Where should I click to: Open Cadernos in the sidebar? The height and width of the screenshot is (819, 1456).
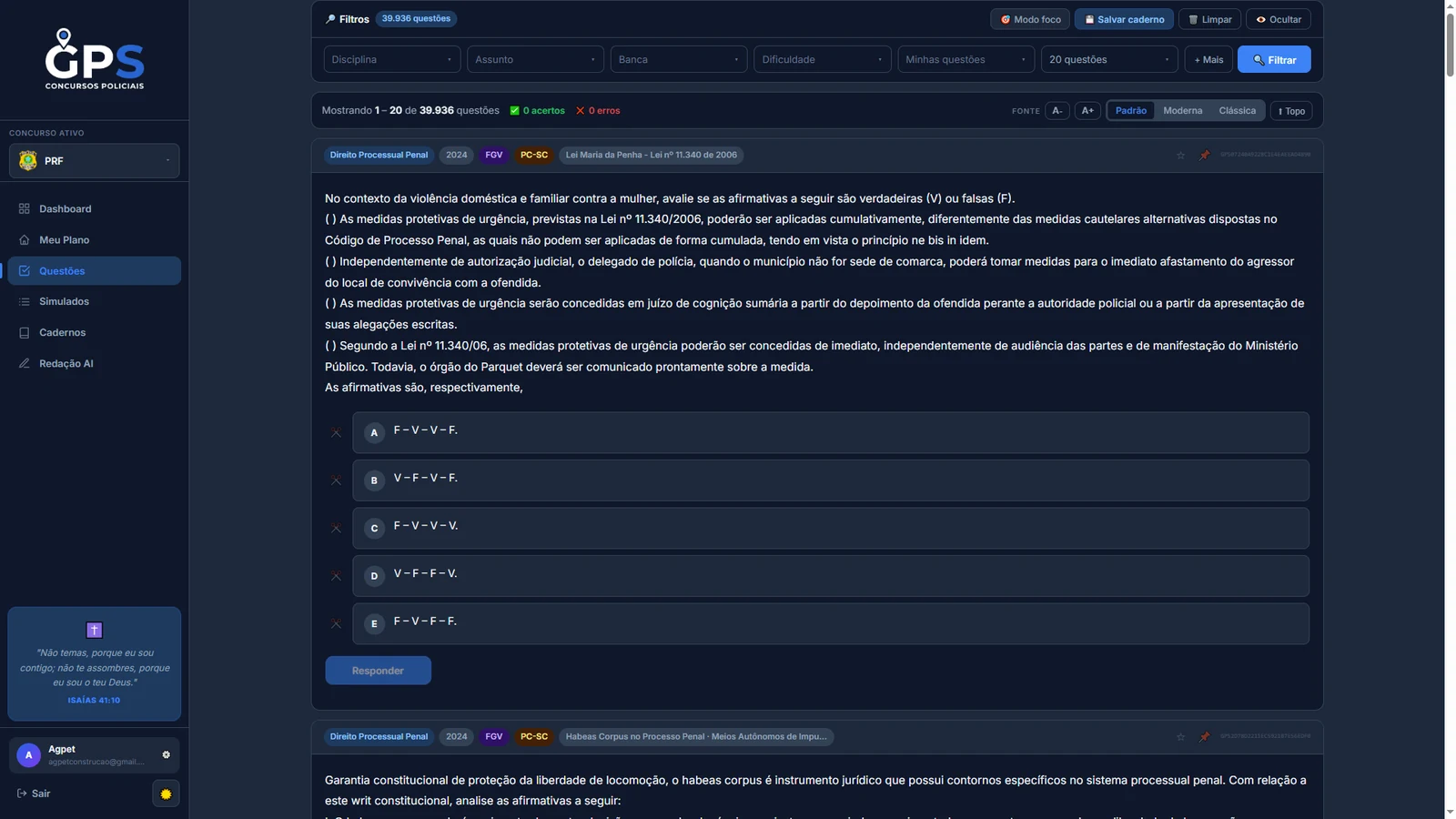pos(95,333)
